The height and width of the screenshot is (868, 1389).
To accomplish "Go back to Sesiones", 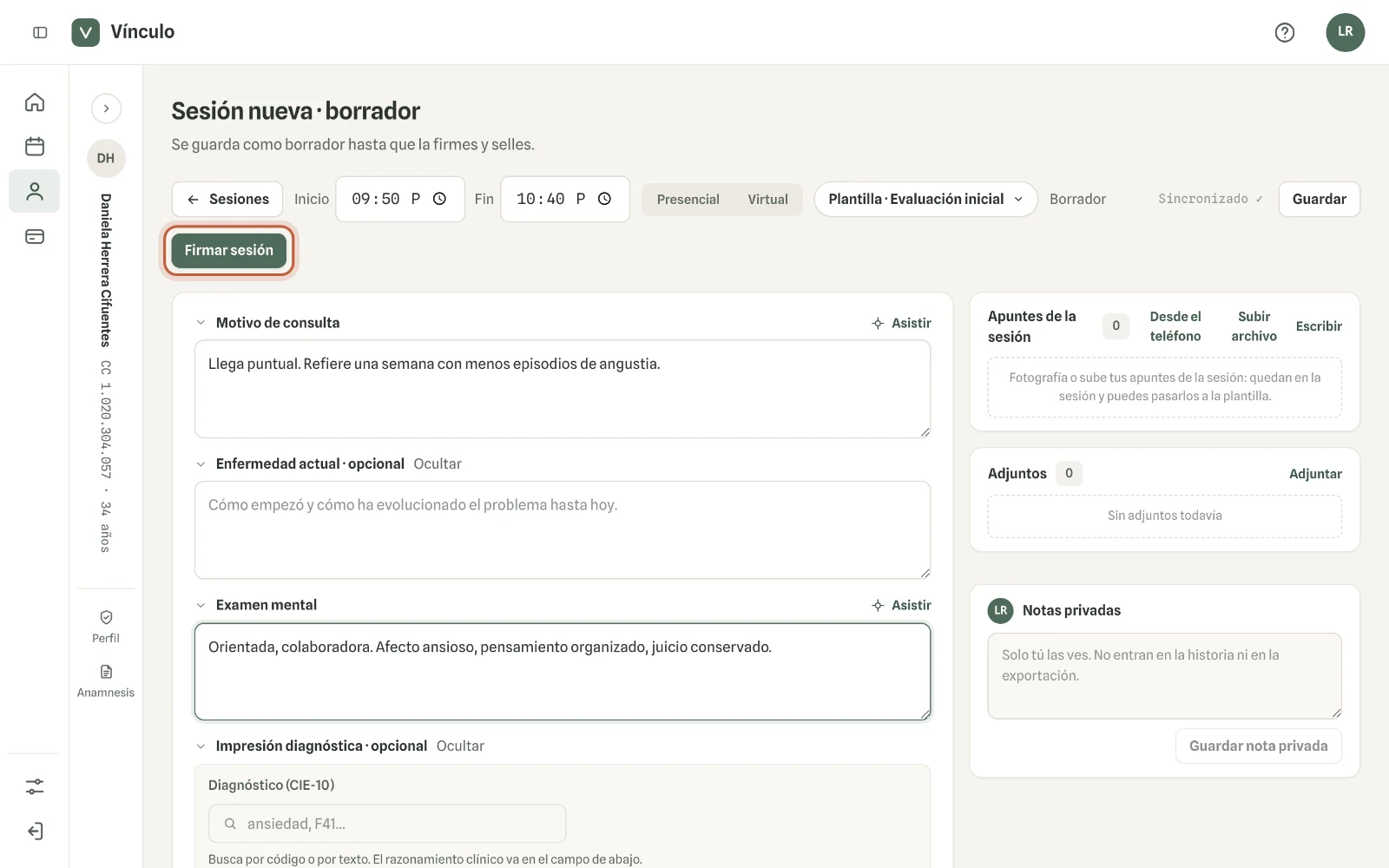I will (x=227, y=199).
